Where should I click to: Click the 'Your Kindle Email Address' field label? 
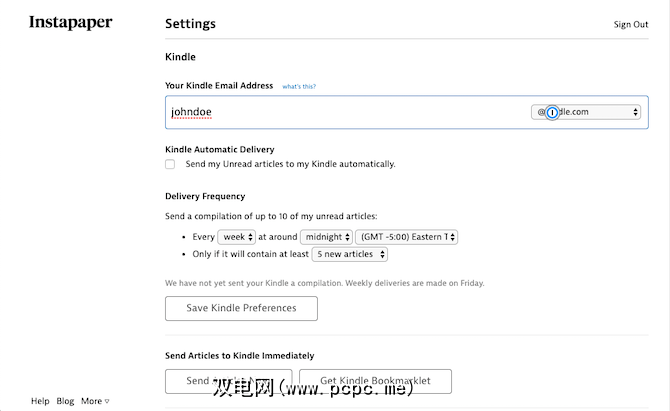click(x=219, y=86)
